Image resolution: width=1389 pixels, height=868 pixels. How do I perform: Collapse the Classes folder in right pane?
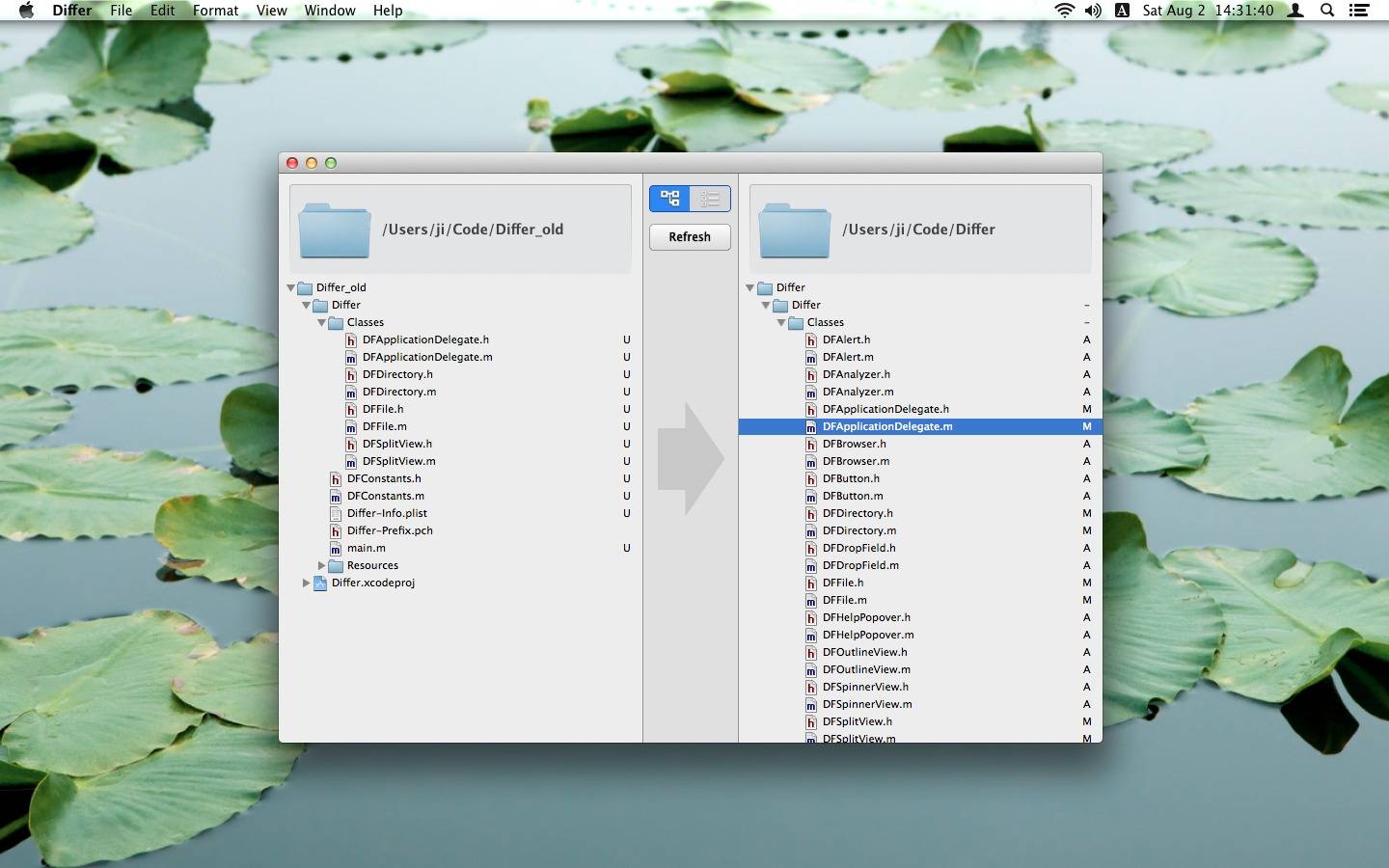[781, 322]
